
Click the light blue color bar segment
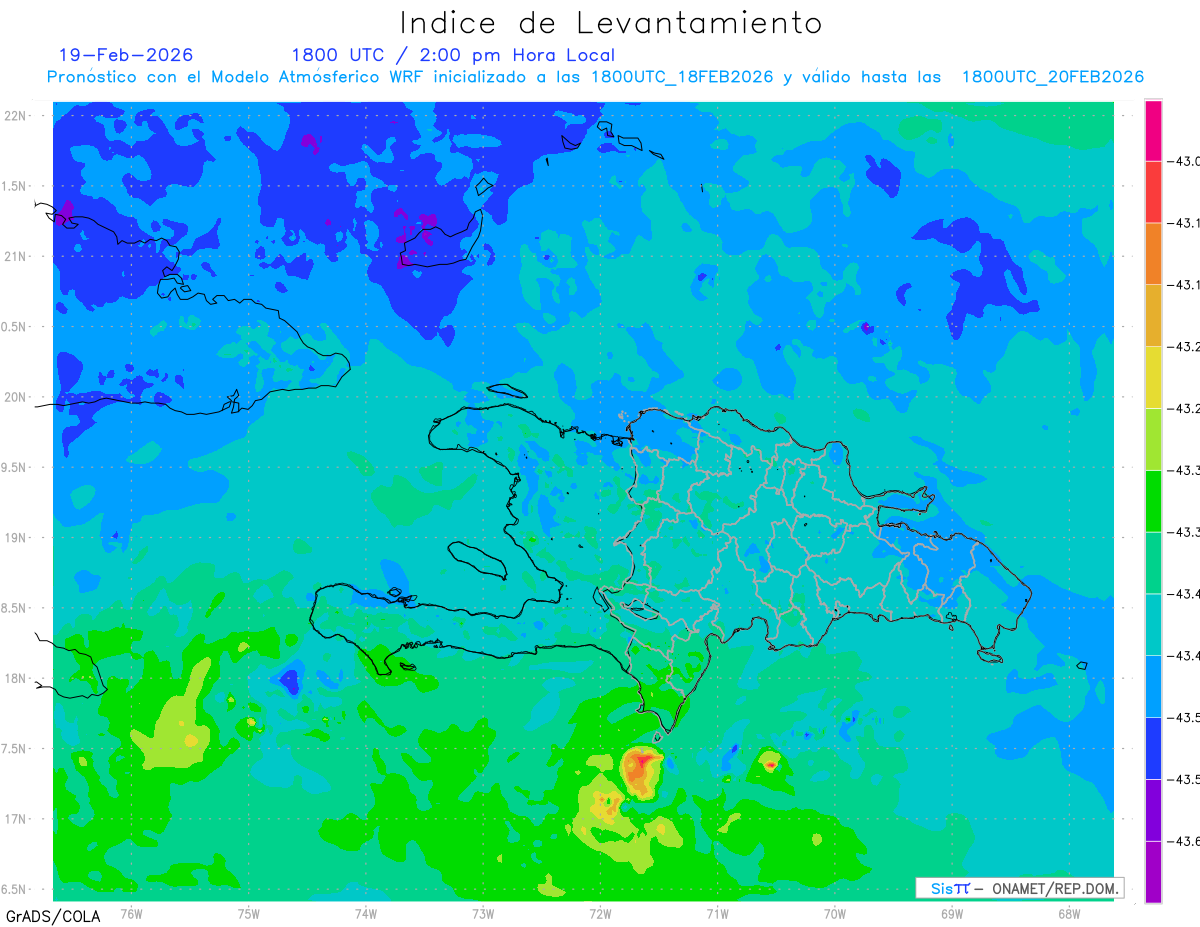pyautogui.click(x=1153, y=686)
